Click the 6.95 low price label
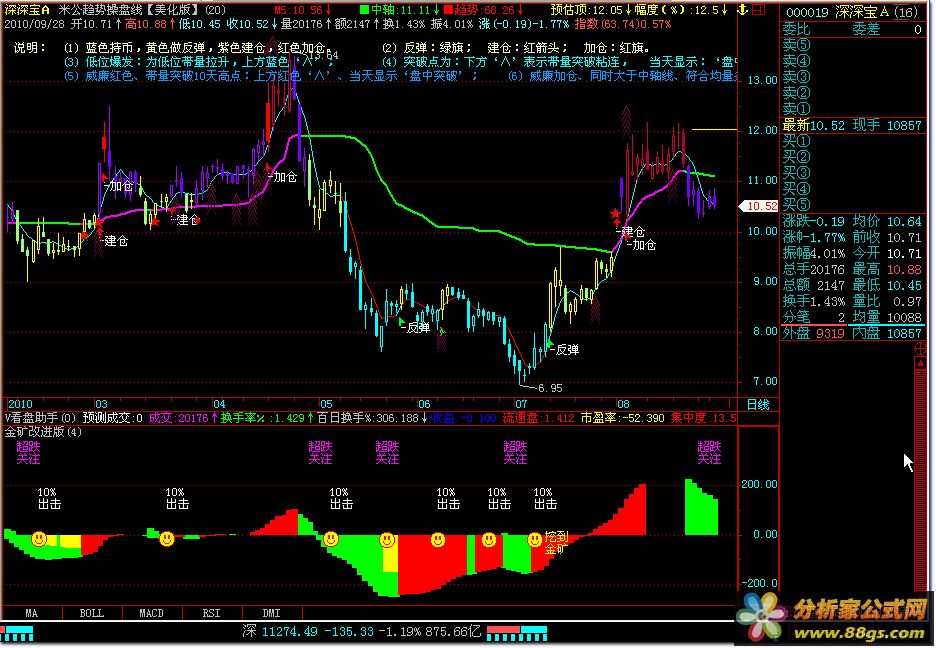Image resolution: width=936 pixels, height=648 pixels. click(x=550, y=388)
